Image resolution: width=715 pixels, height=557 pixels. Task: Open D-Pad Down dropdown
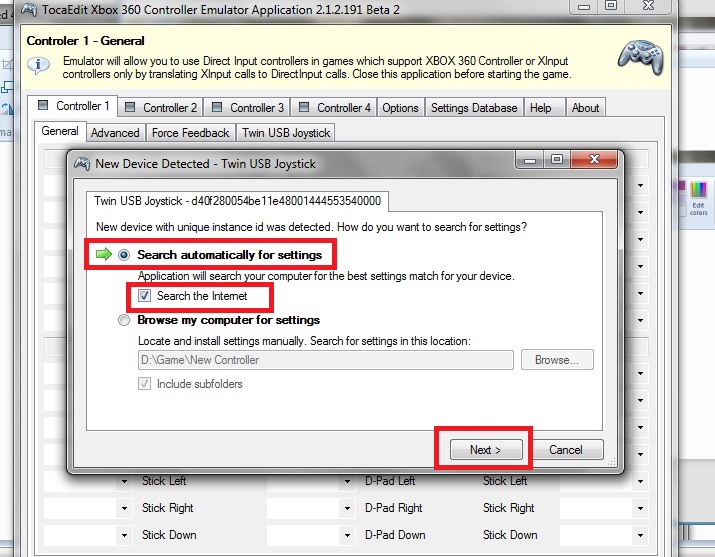coord(347,535)
